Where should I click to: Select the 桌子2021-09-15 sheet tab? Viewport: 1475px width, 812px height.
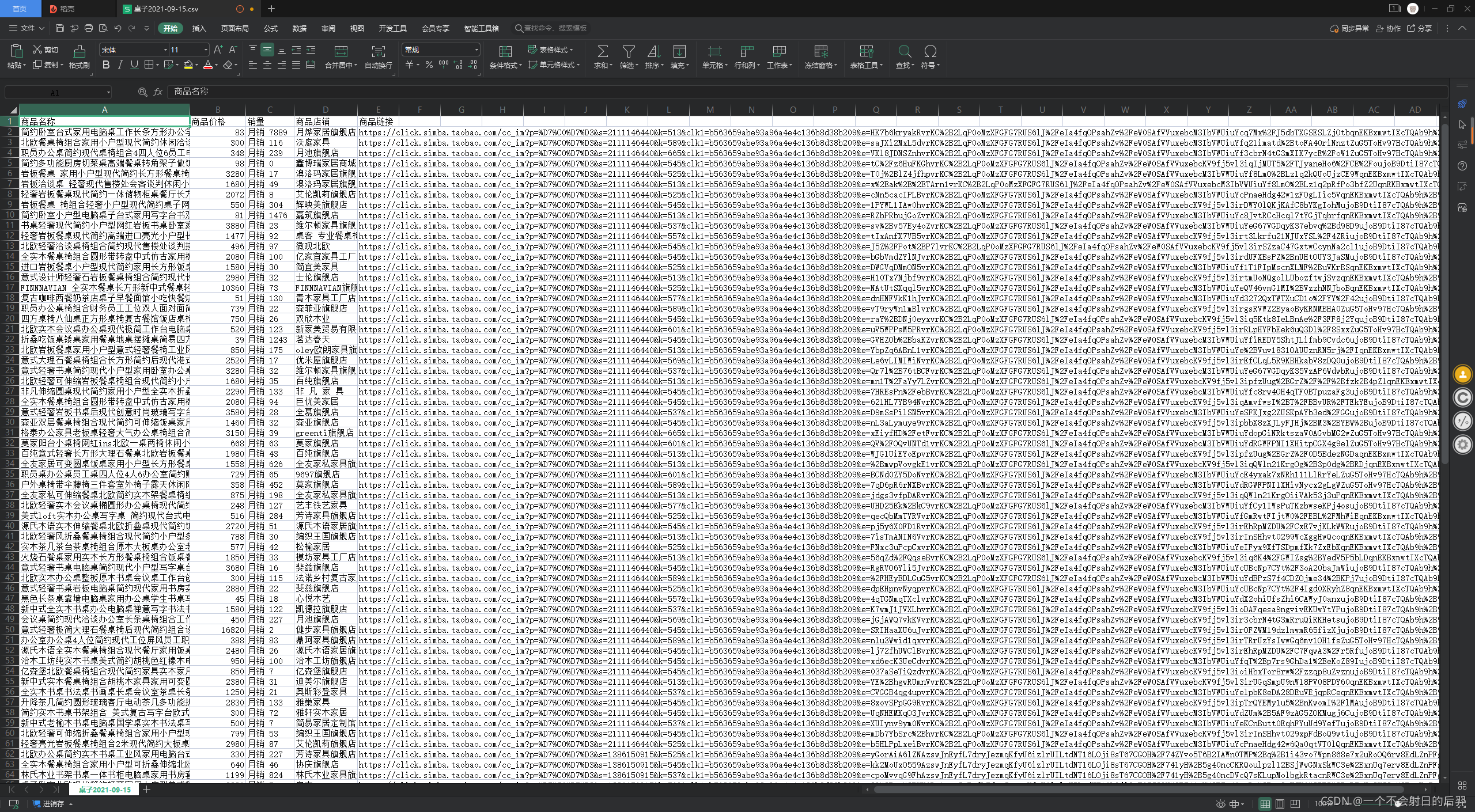pos(105,790)
